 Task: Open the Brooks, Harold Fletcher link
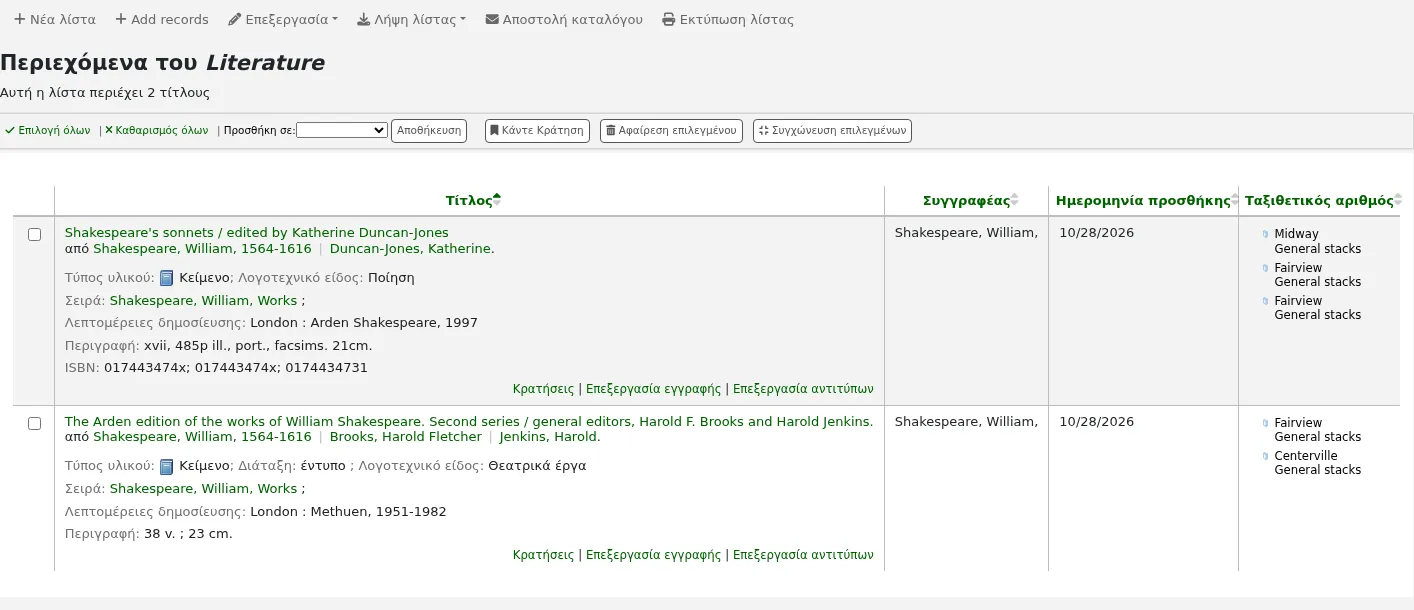coord(406,437)
